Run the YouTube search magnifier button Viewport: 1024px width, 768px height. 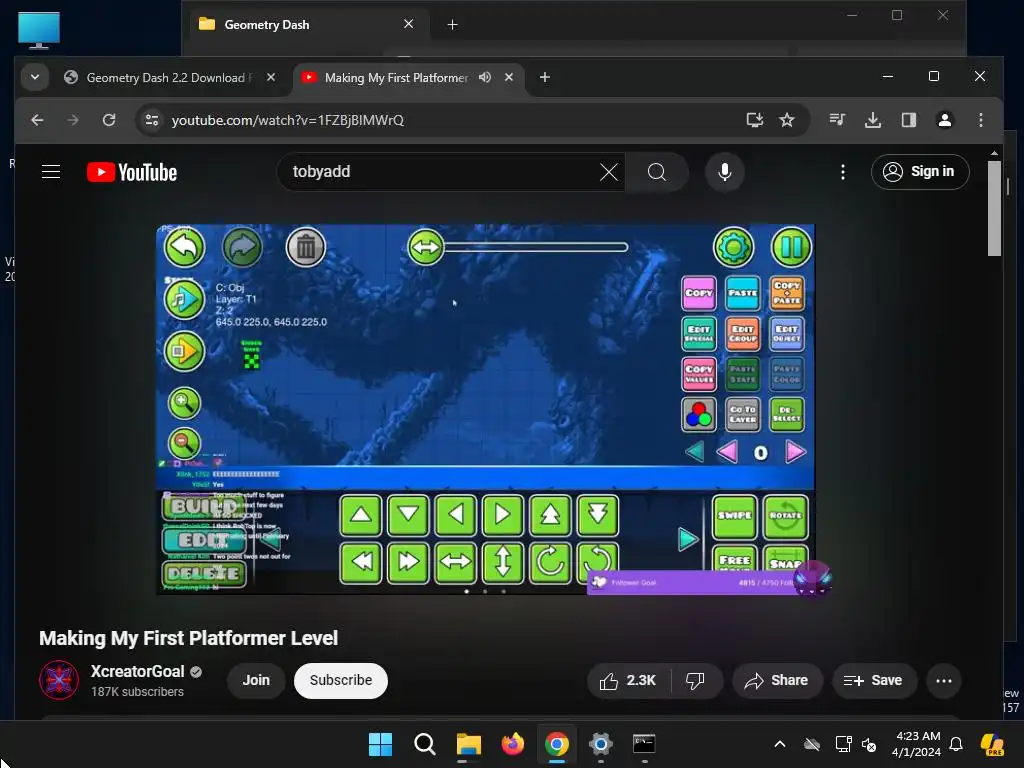tap(656, 172)
